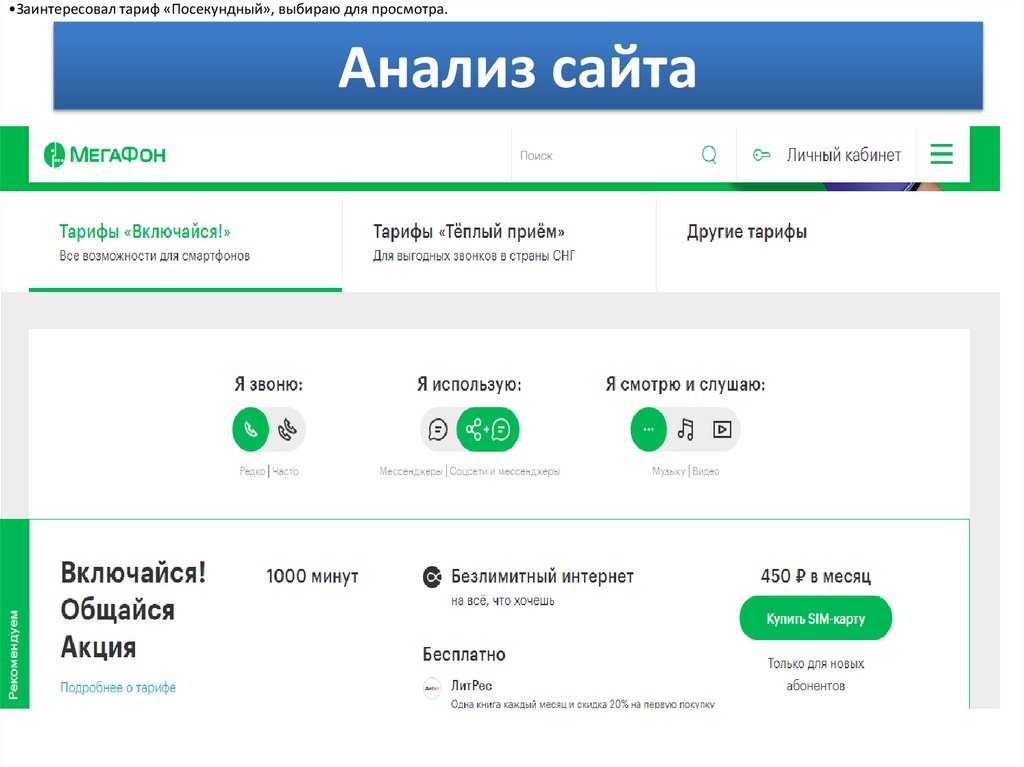Open the Тарифы «Включайся!» tab
This screenshot has width=1024, height=767.
pos(185,242)
